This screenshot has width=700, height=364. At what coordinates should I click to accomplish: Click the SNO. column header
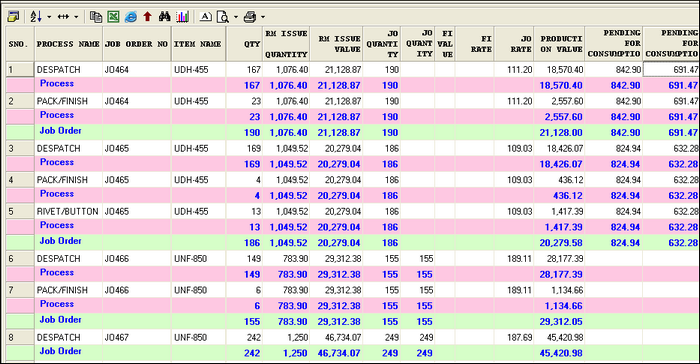[20, 44]
